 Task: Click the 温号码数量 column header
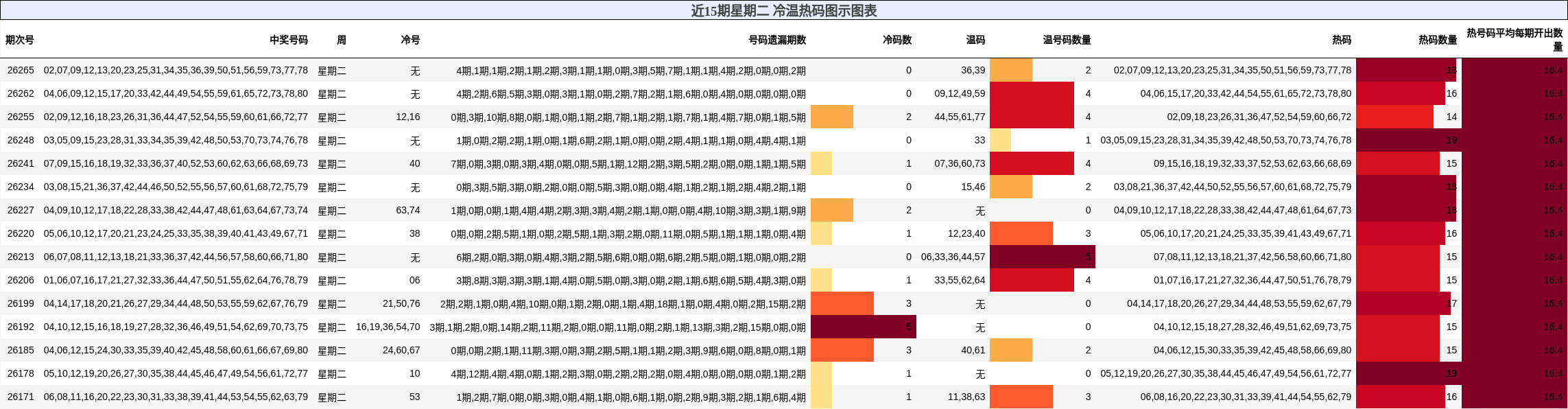click(x=1067, y=40)
